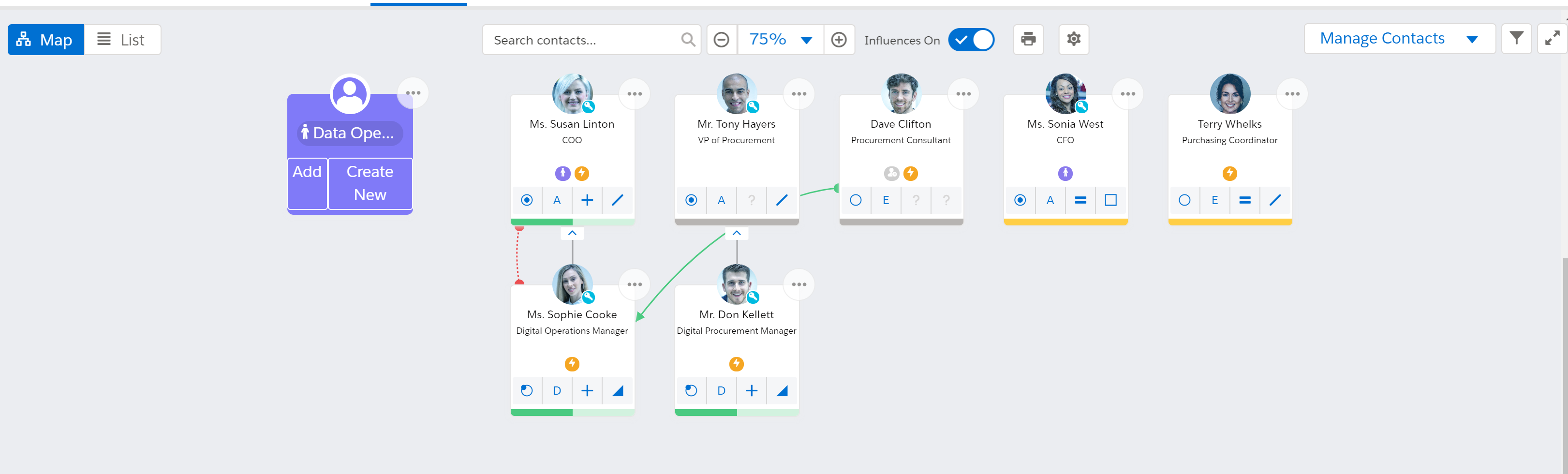Click Susan Linton's photo

(572, 94)
